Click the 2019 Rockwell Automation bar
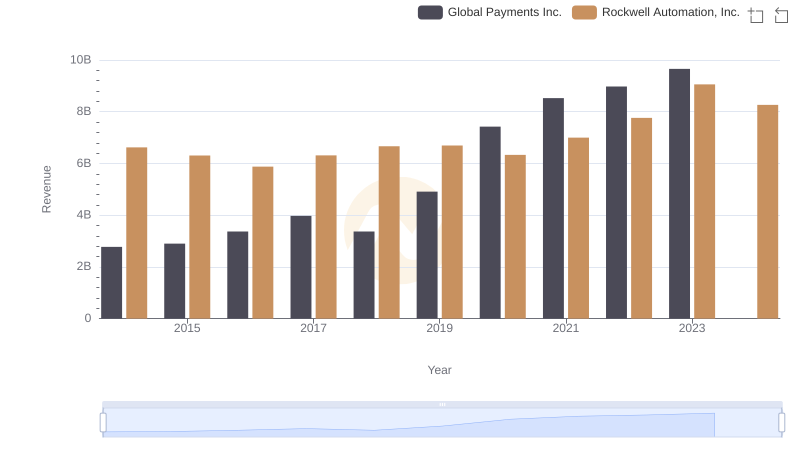The image size is (800, 461). [452, 232]
